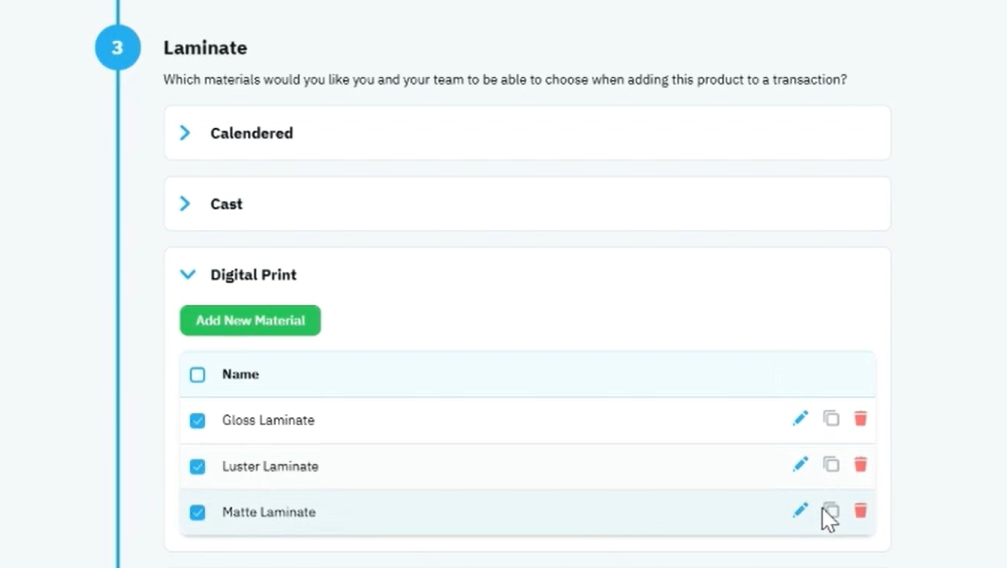Click the Add New Material button

pyautogui.click(x=250, y=321)
